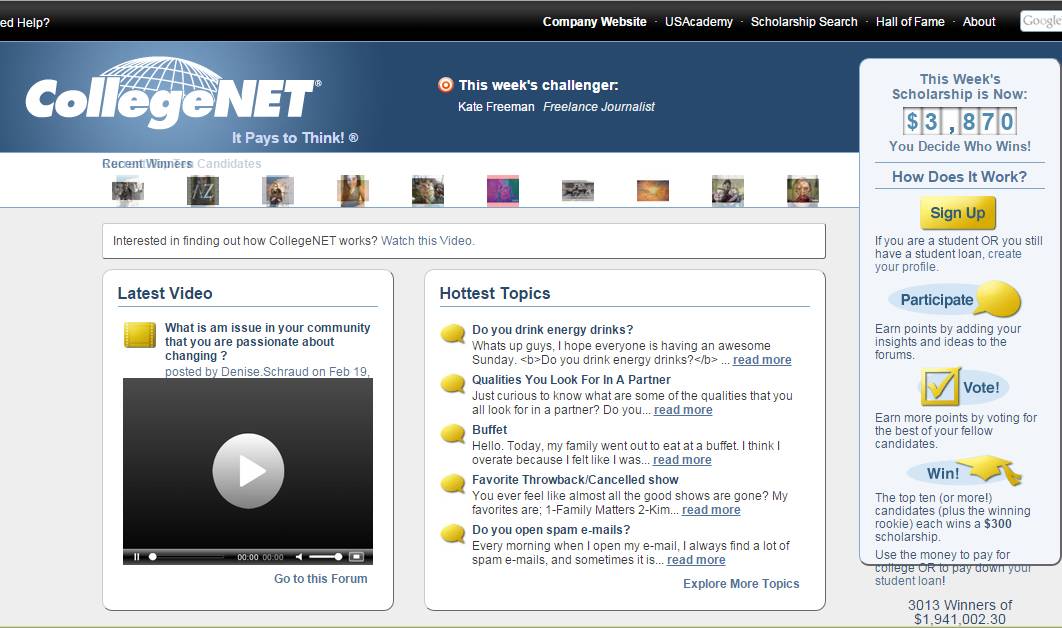The width and height of the screenshot is (1062, 628).
Task: Read more on the Buffet topic
Action: (x=682, y=460)
